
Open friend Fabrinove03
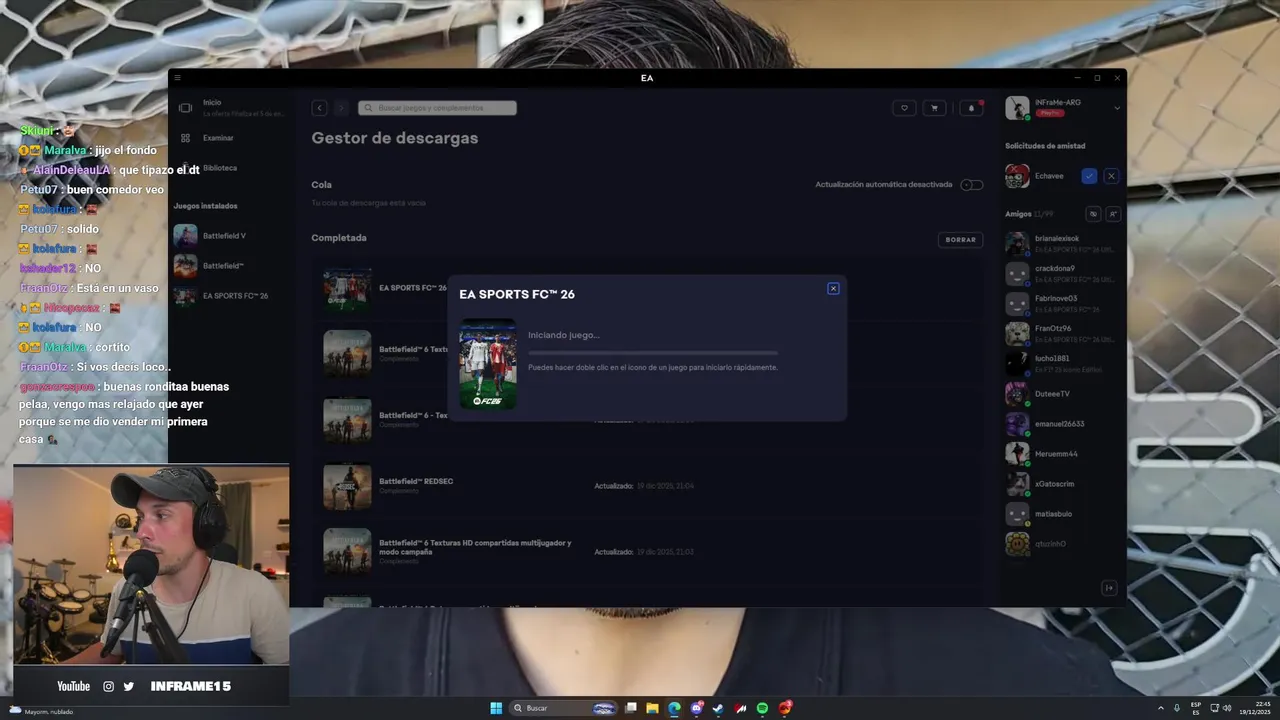(1062, 304)
